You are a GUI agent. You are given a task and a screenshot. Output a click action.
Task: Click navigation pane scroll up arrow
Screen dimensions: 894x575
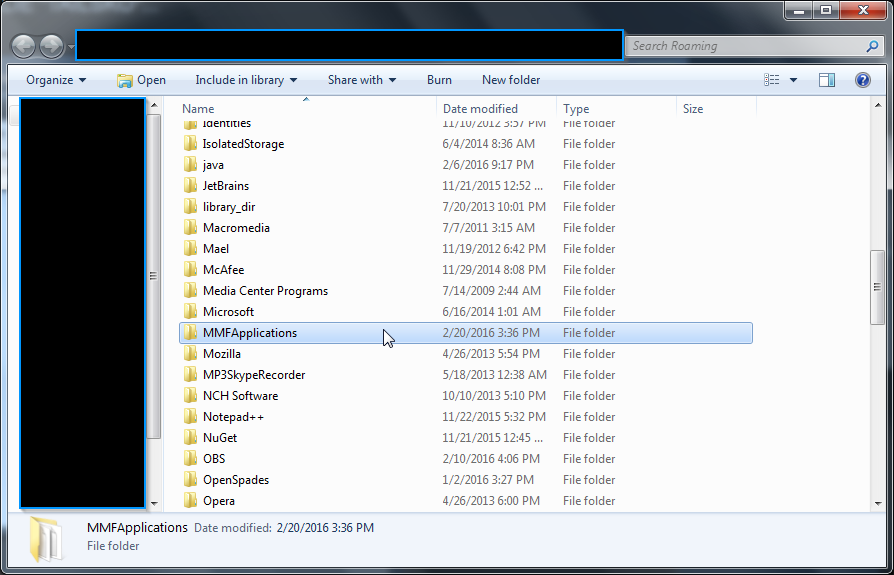pyautogui.click(x=154, y=105)
